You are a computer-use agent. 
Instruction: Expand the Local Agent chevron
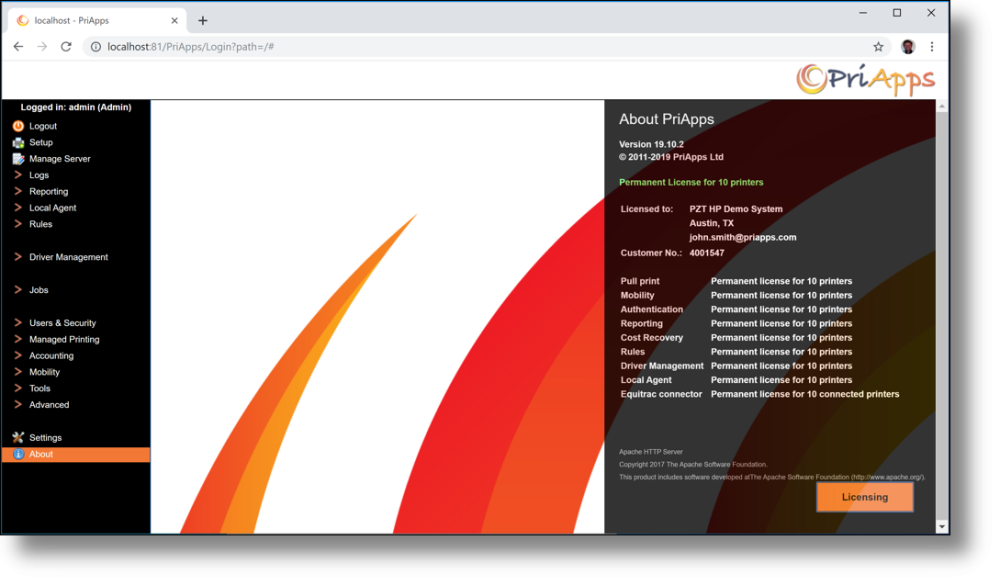[x=18, y=208]
